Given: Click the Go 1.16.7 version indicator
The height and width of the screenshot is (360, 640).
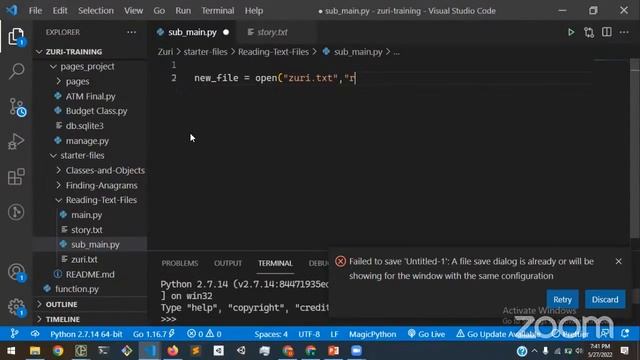Looking at the screenshot, I should [x=153, y=334].
